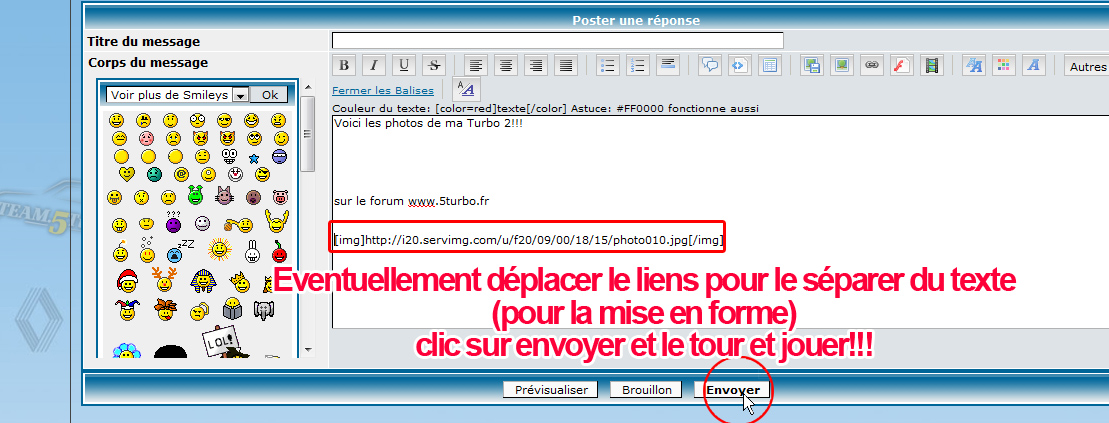Image resolution: width=1109 pixels, height=423 pixels.
Task: Open the Voir plus de Smileys dropdown
Action: (177, 95)
